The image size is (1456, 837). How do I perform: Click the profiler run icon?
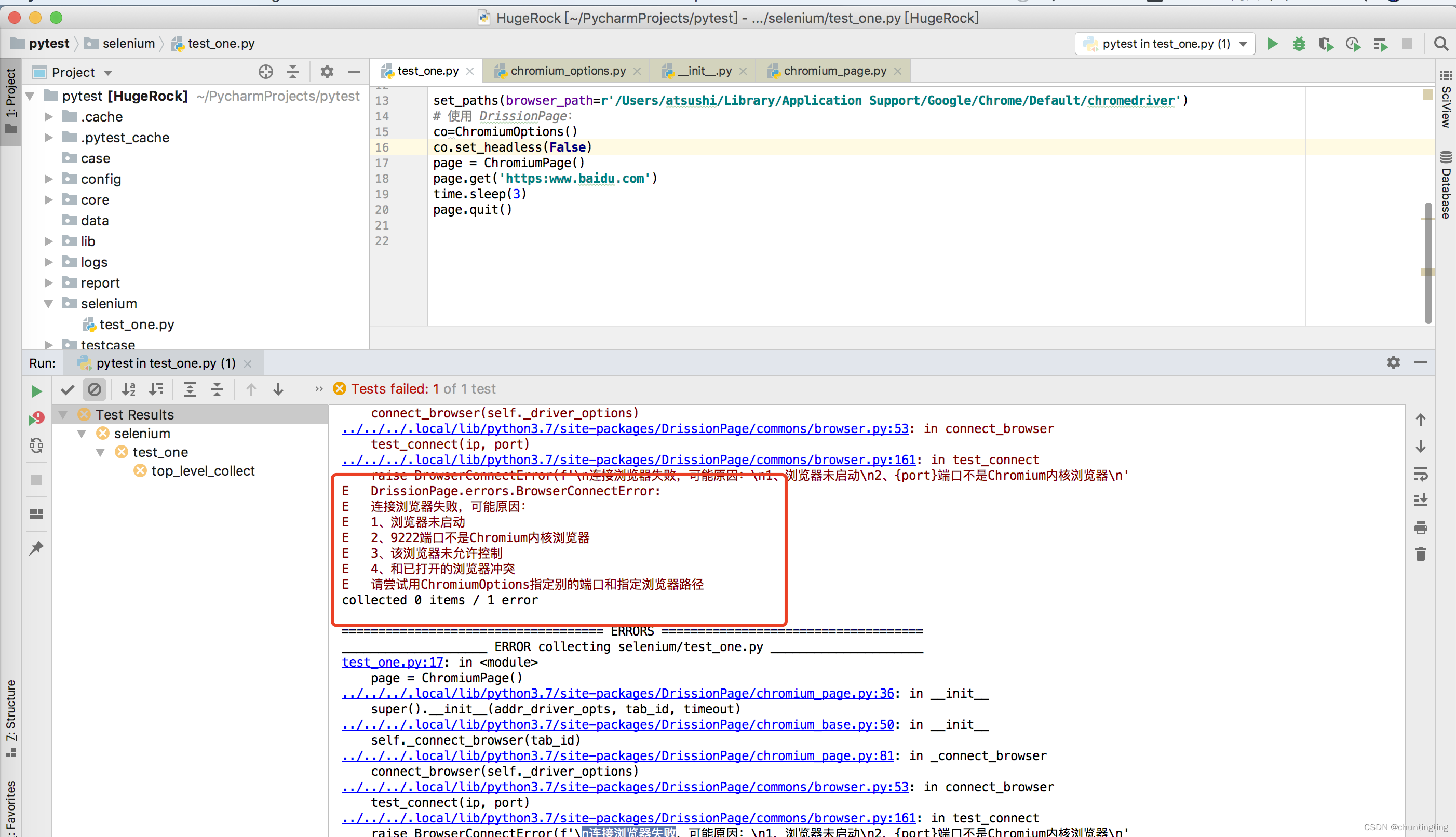(1353, 44)
